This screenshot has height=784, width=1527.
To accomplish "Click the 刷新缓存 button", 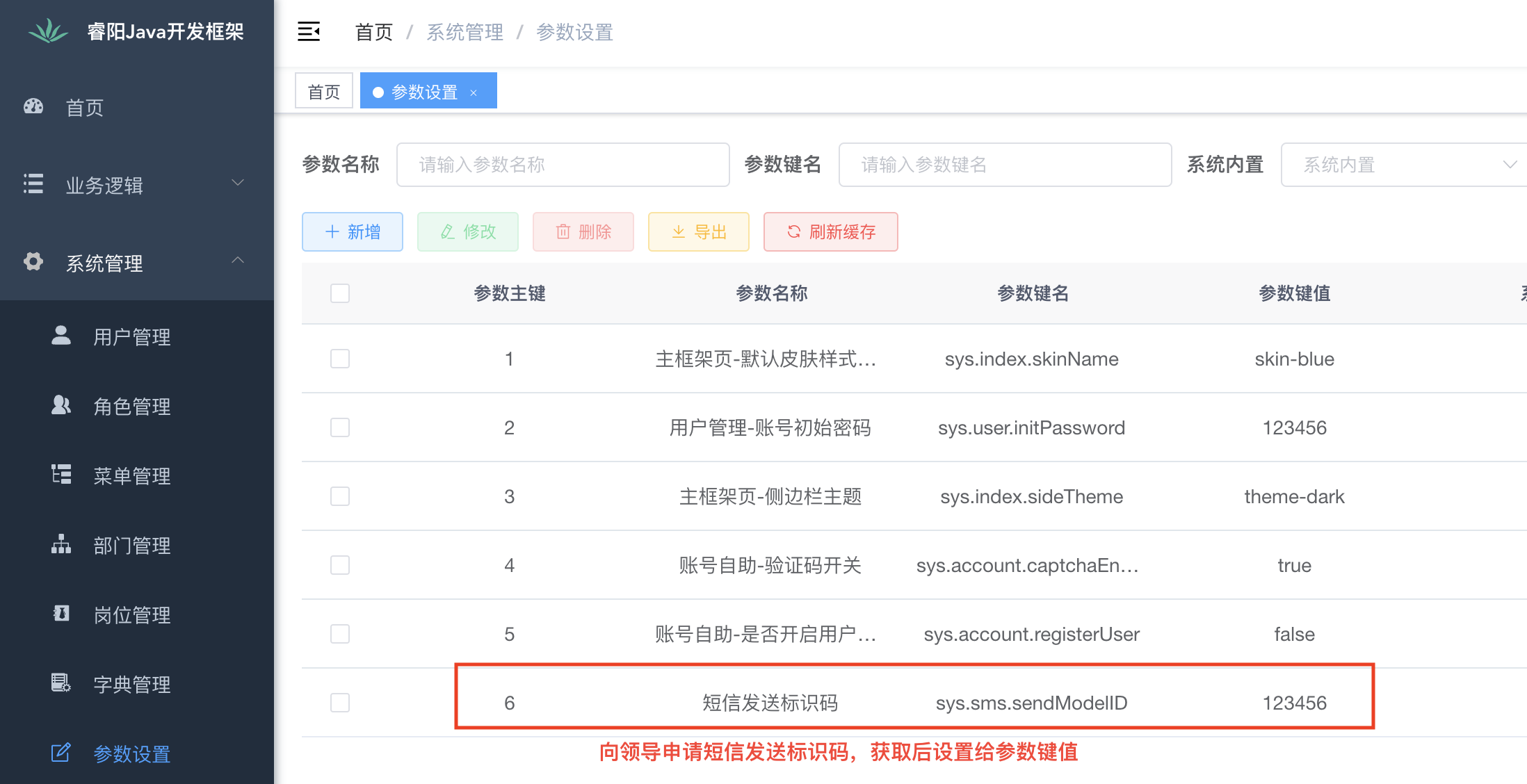I will (x=830, y=231).
